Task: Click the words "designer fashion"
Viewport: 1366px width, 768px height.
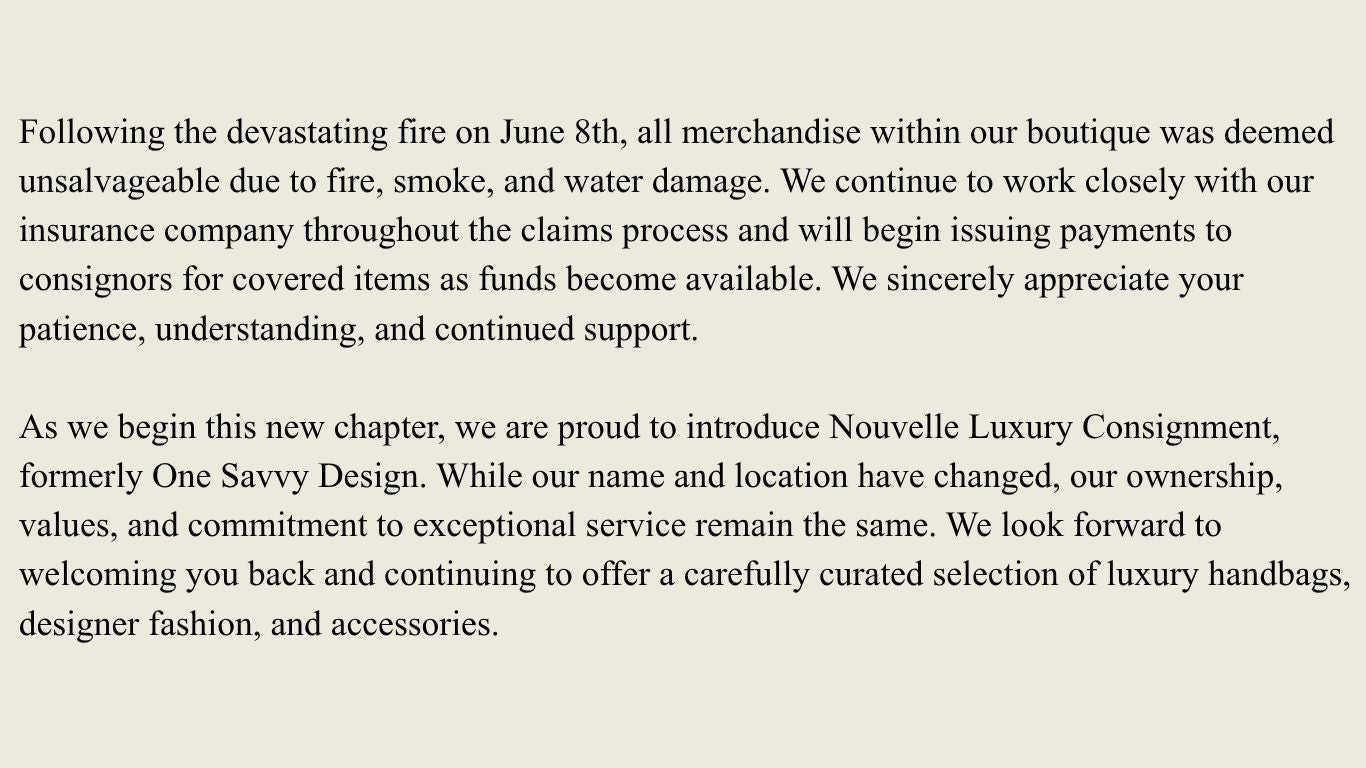Action: point(140,625)
